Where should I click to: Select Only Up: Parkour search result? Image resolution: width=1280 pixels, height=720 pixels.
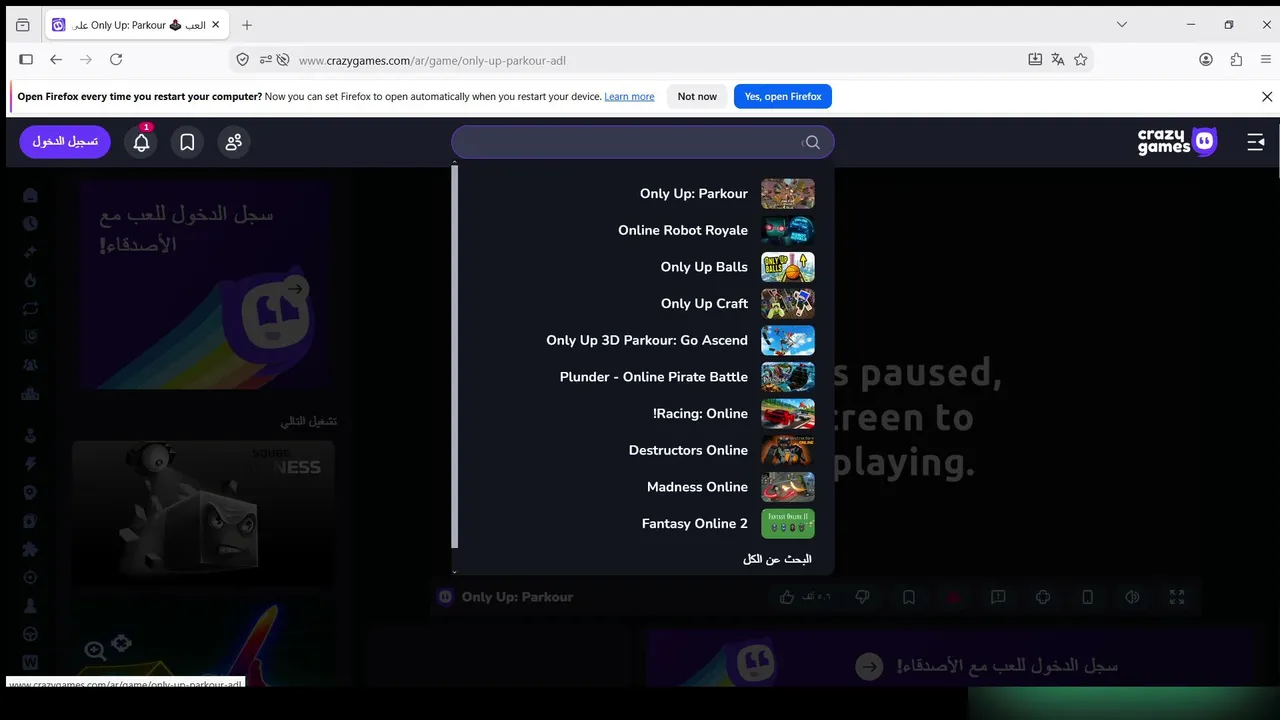pos(642,193)
